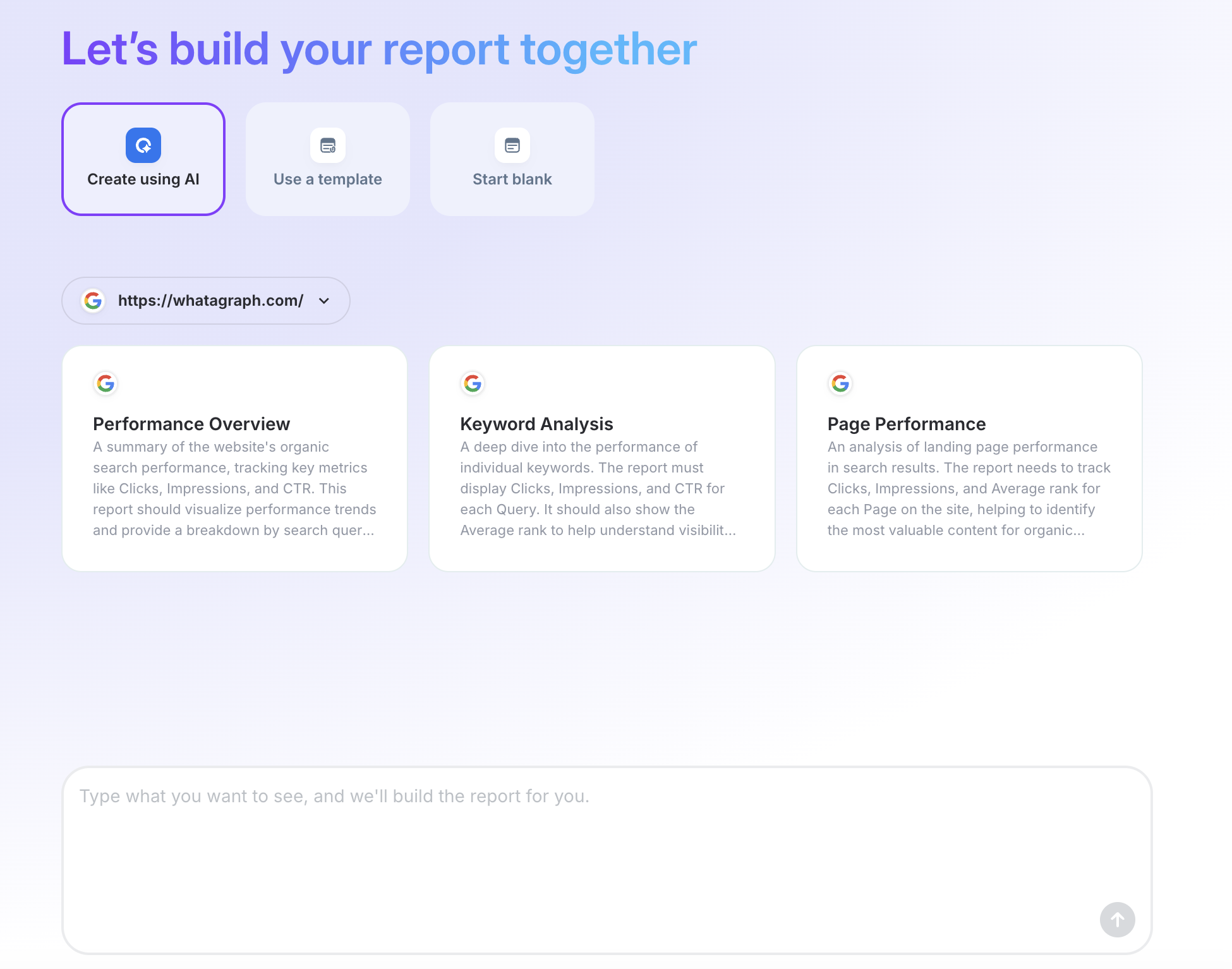Open the whatagraph.com source dropdown
Image resolution: width=1232 pixels, height=969 pixels.
[x=205, y=301]
